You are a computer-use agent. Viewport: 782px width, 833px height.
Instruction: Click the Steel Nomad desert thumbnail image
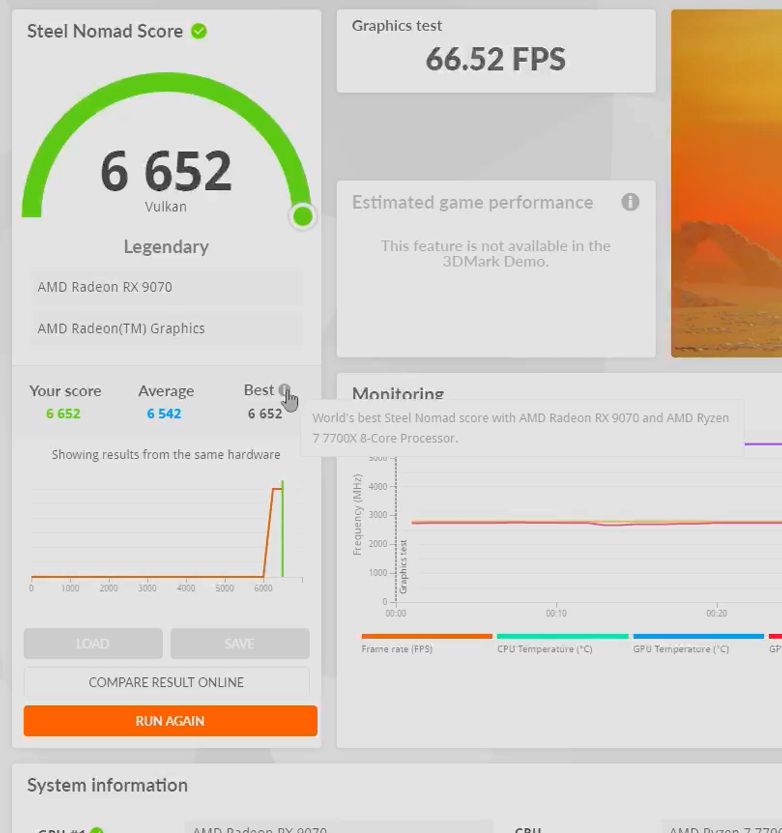tap(726, 183)
